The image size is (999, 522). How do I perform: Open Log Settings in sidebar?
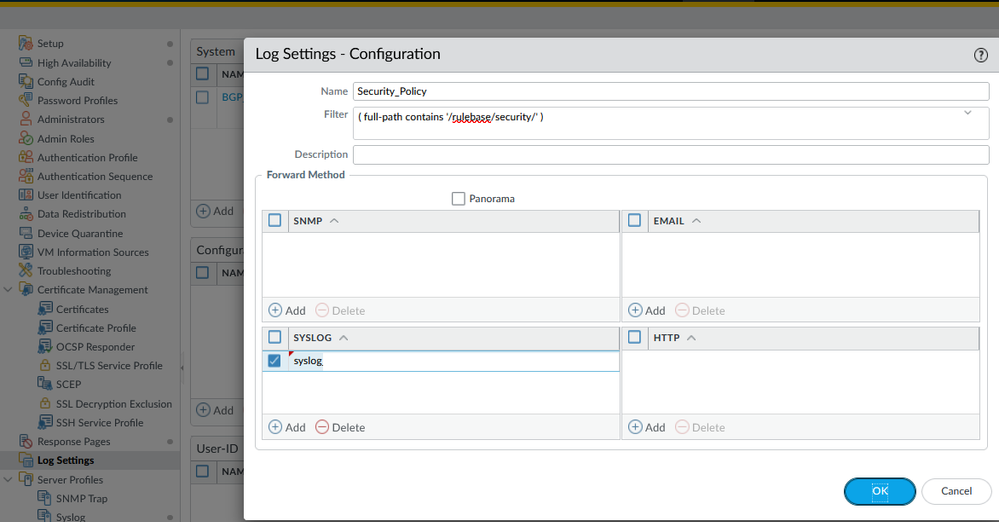coord(65,461)
